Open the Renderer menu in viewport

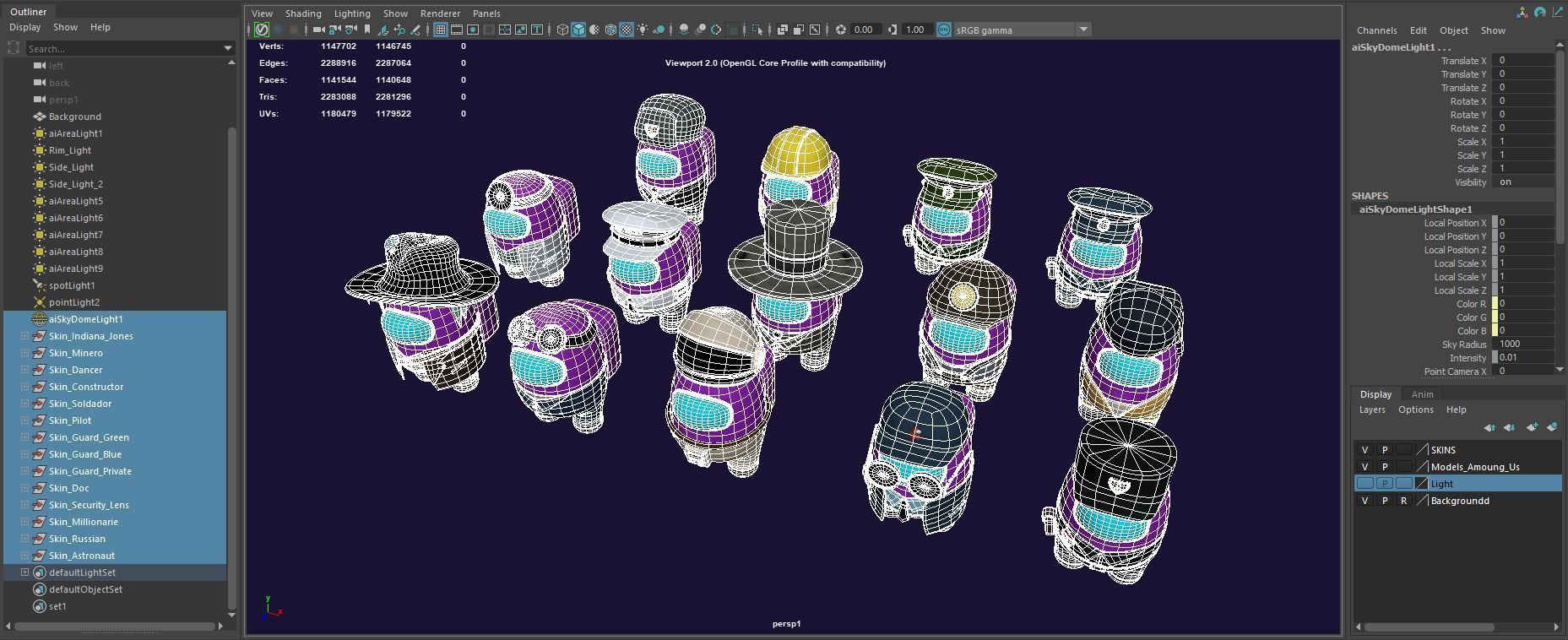pyautogui.click(x=440, y=14)
